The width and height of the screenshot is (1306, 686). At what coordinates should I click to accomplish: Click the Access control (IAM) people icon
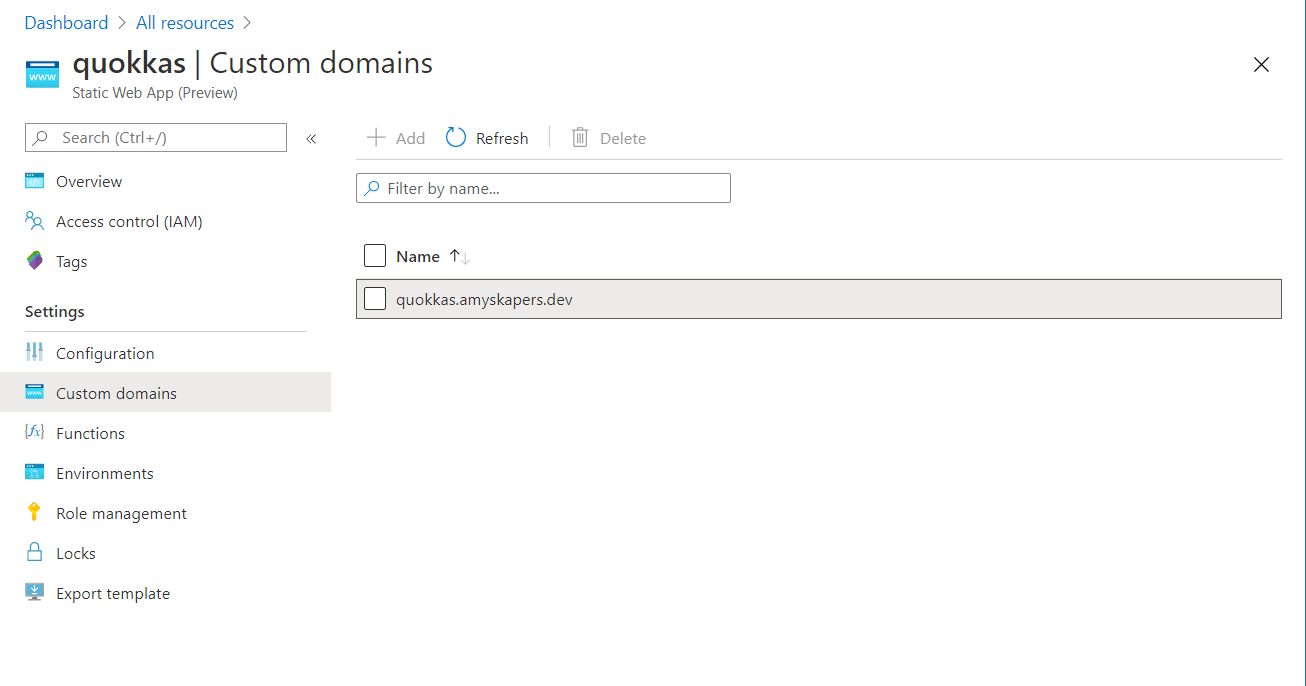point(35,221)
